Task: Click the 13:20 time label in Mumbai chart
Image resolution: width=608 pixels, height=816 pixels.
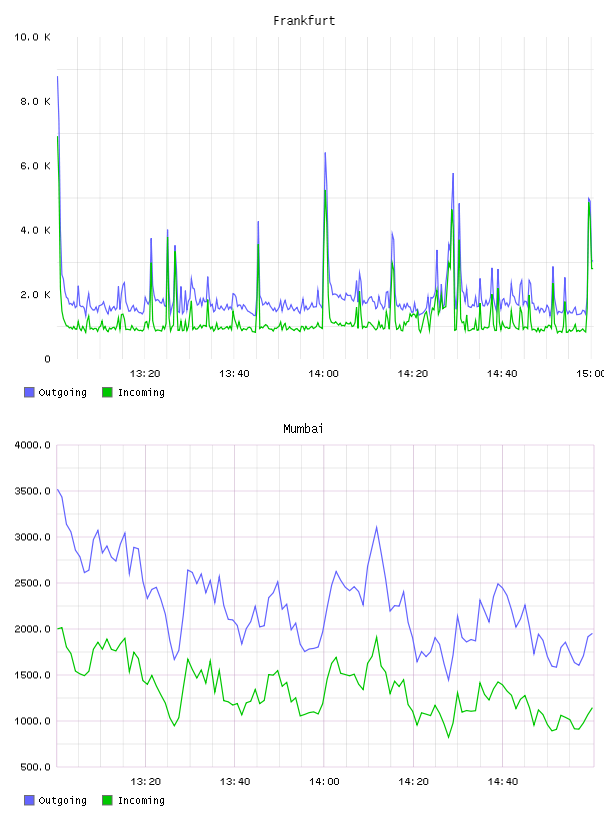Action: pos(145,782)
